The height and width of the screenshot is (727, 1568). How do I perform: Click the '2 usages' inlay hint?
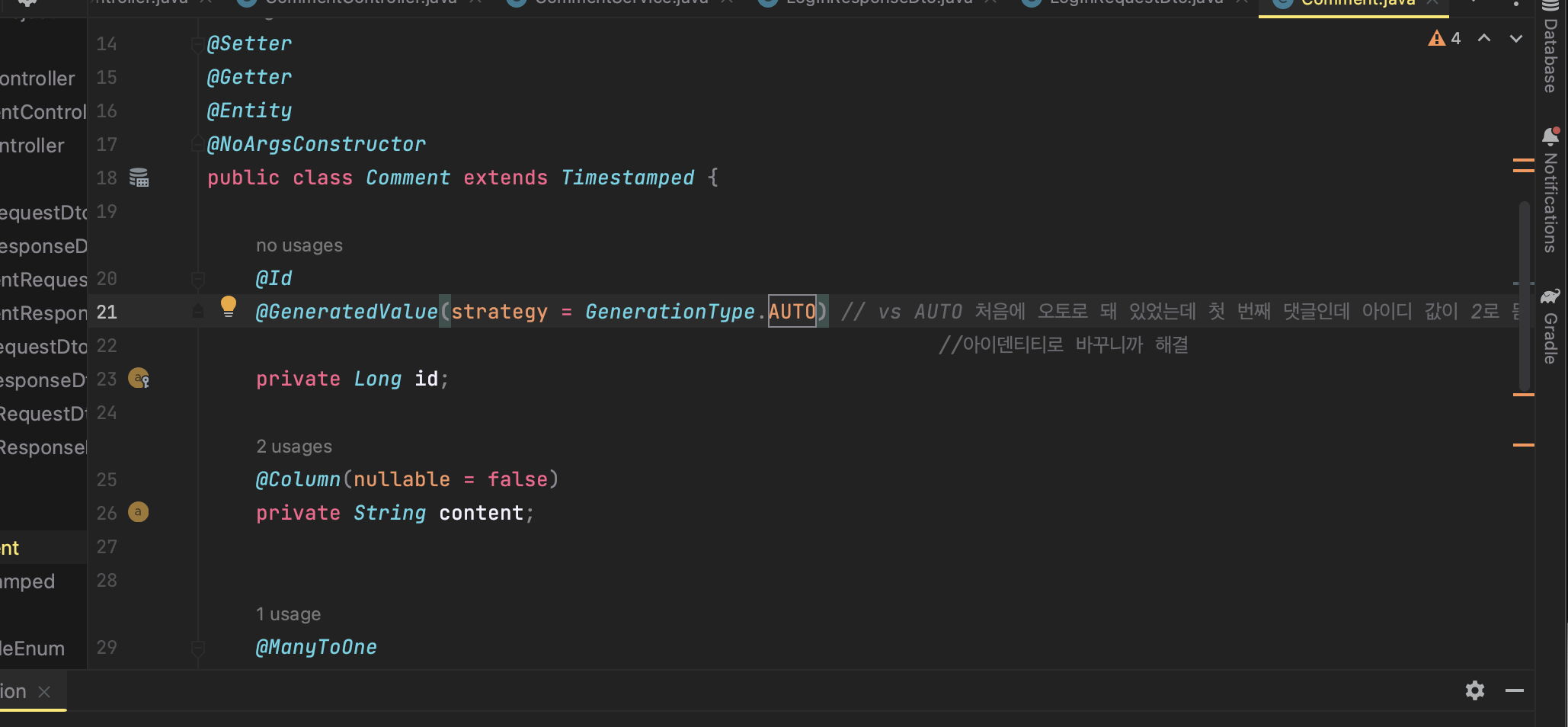click(294, 447)
